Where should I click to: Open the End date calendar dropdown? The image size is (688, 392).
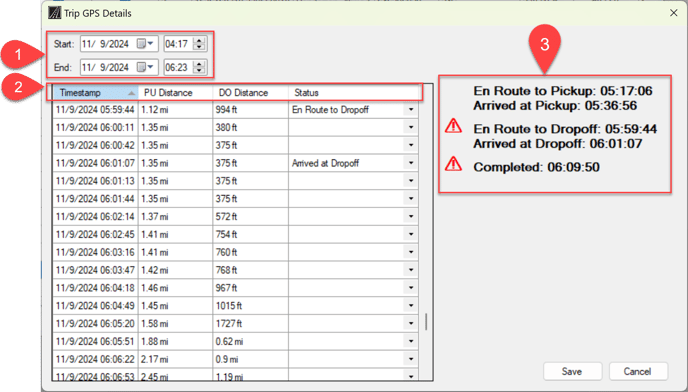point(146,67)
